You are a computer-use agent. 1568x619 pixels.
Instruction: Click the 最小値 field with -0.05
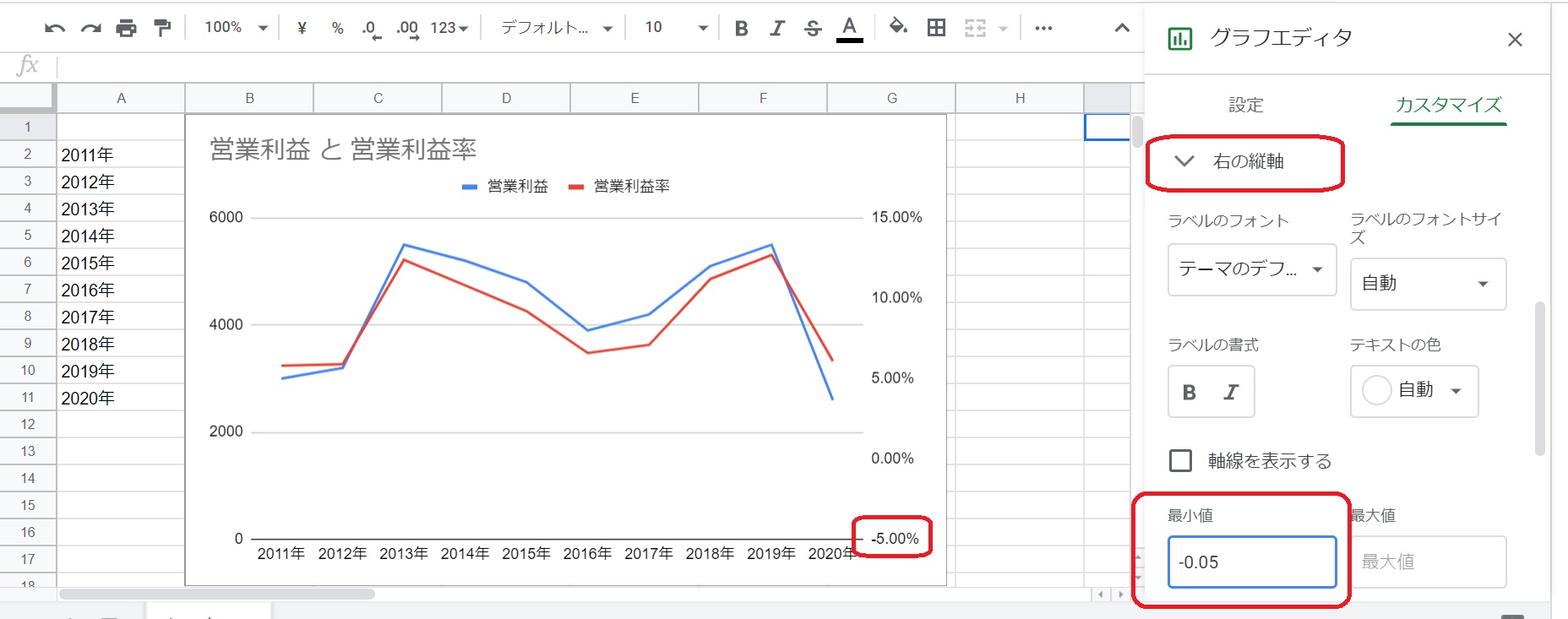click(x=1252, y=562)
